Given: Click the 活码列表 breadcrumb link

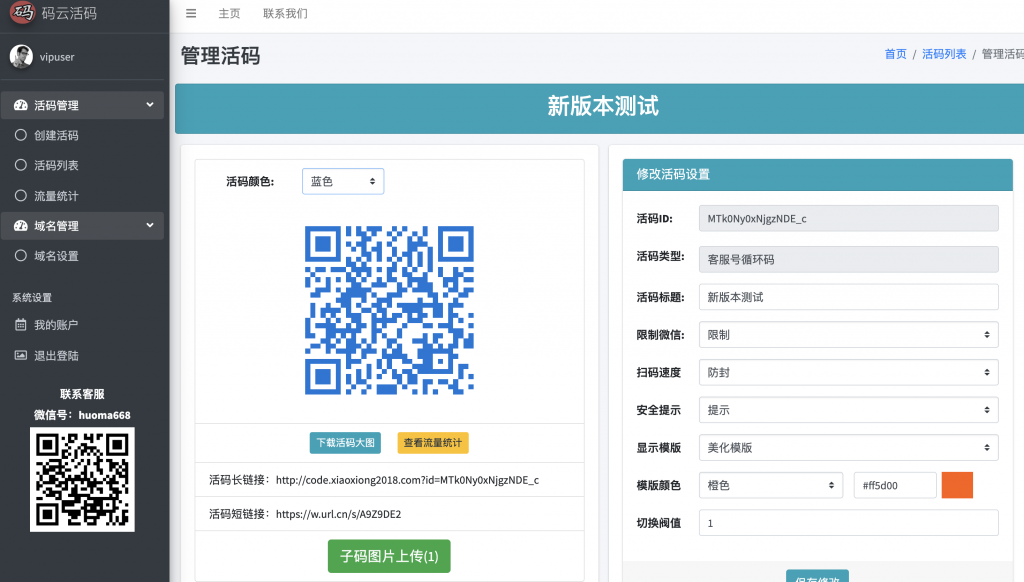Looking at the screenshot, I should point(944,54).
